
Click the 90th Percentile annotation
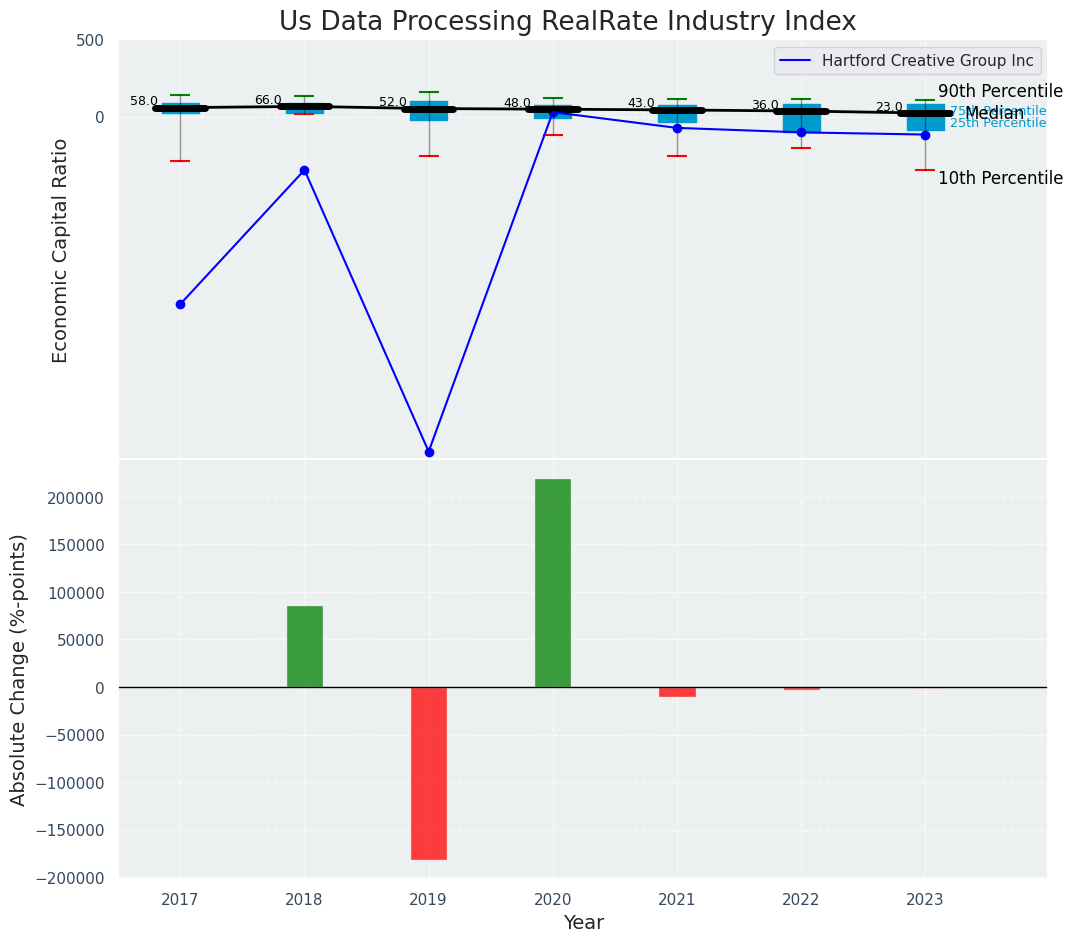coord(999,92)
